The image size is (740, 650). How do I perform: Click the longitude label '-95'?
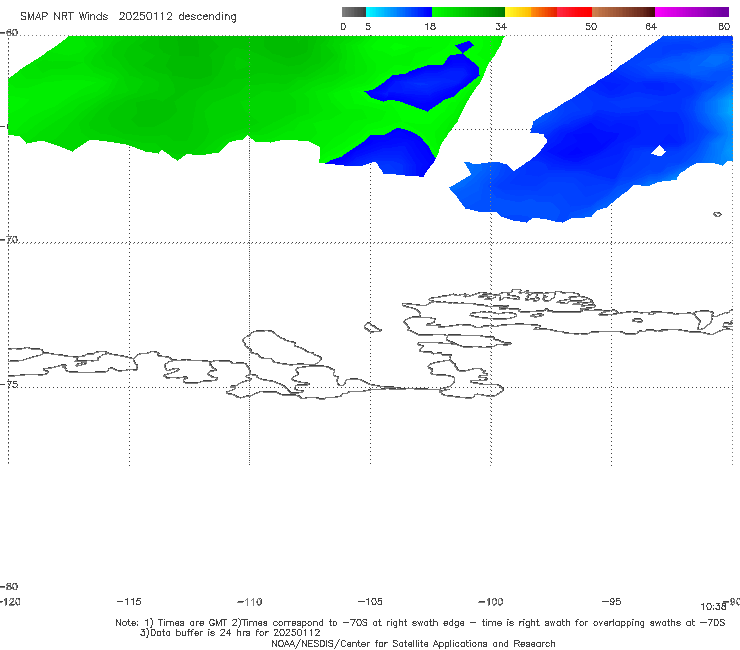[611, 601]
